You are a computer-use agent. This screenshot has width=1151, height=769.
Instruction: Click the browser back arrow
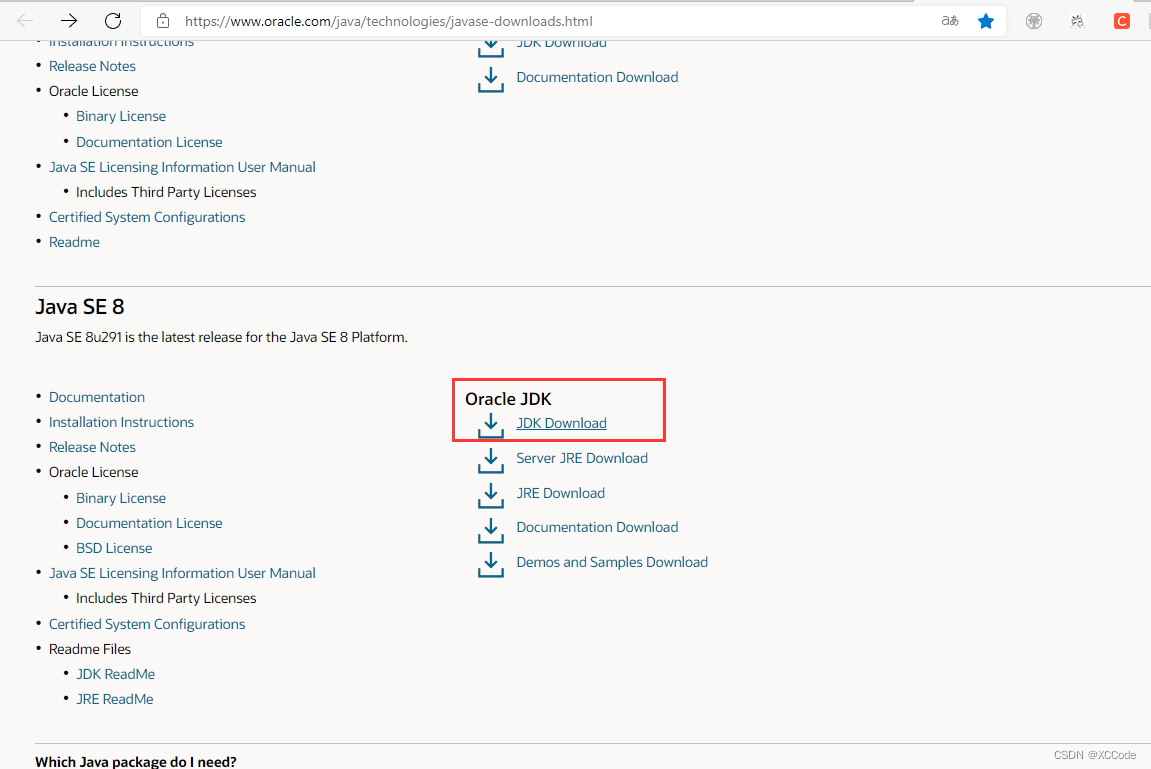(25, 21)
